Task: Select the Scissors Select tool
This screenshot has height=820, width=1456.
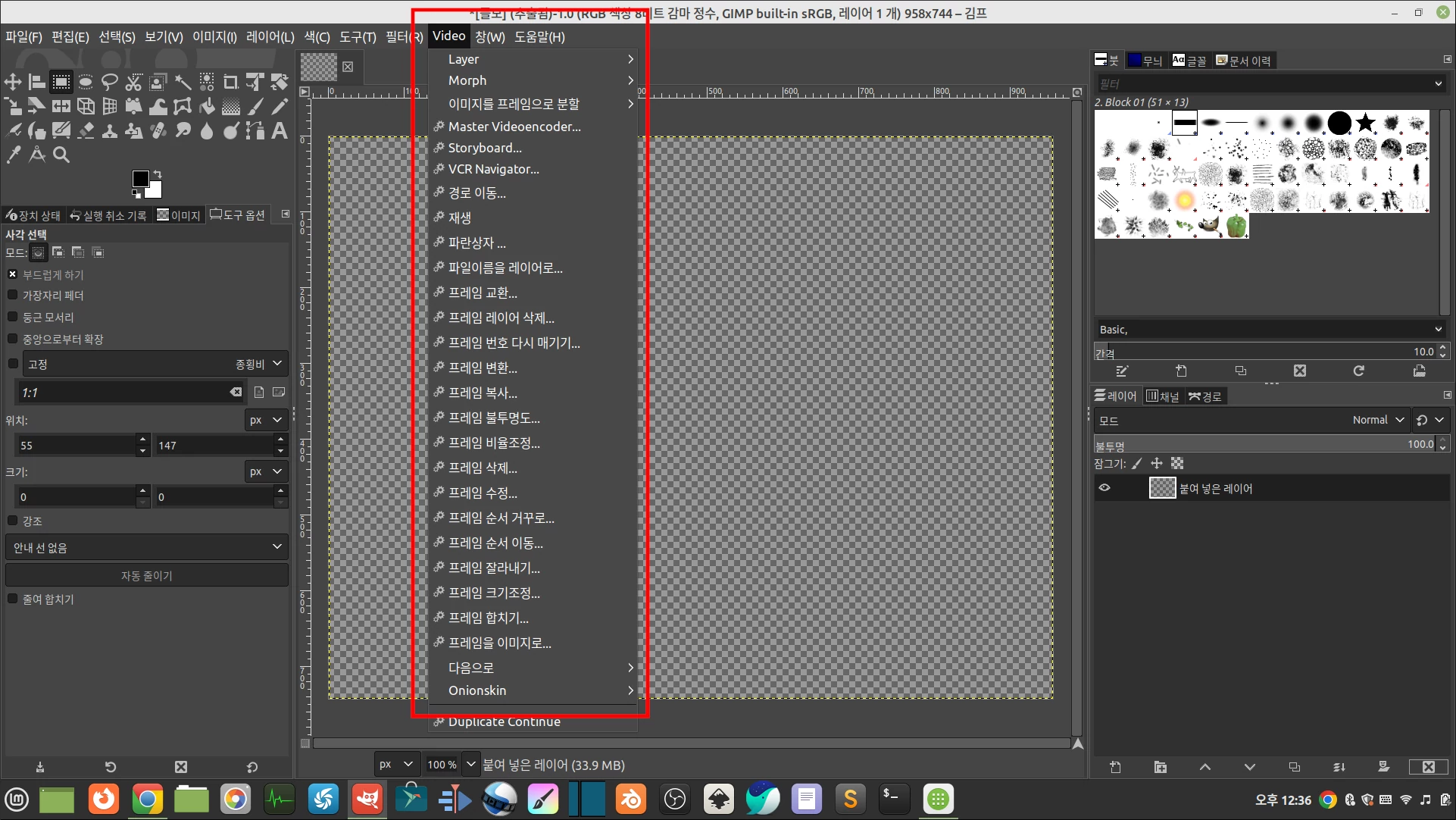Action: click(x=134, y=82)
